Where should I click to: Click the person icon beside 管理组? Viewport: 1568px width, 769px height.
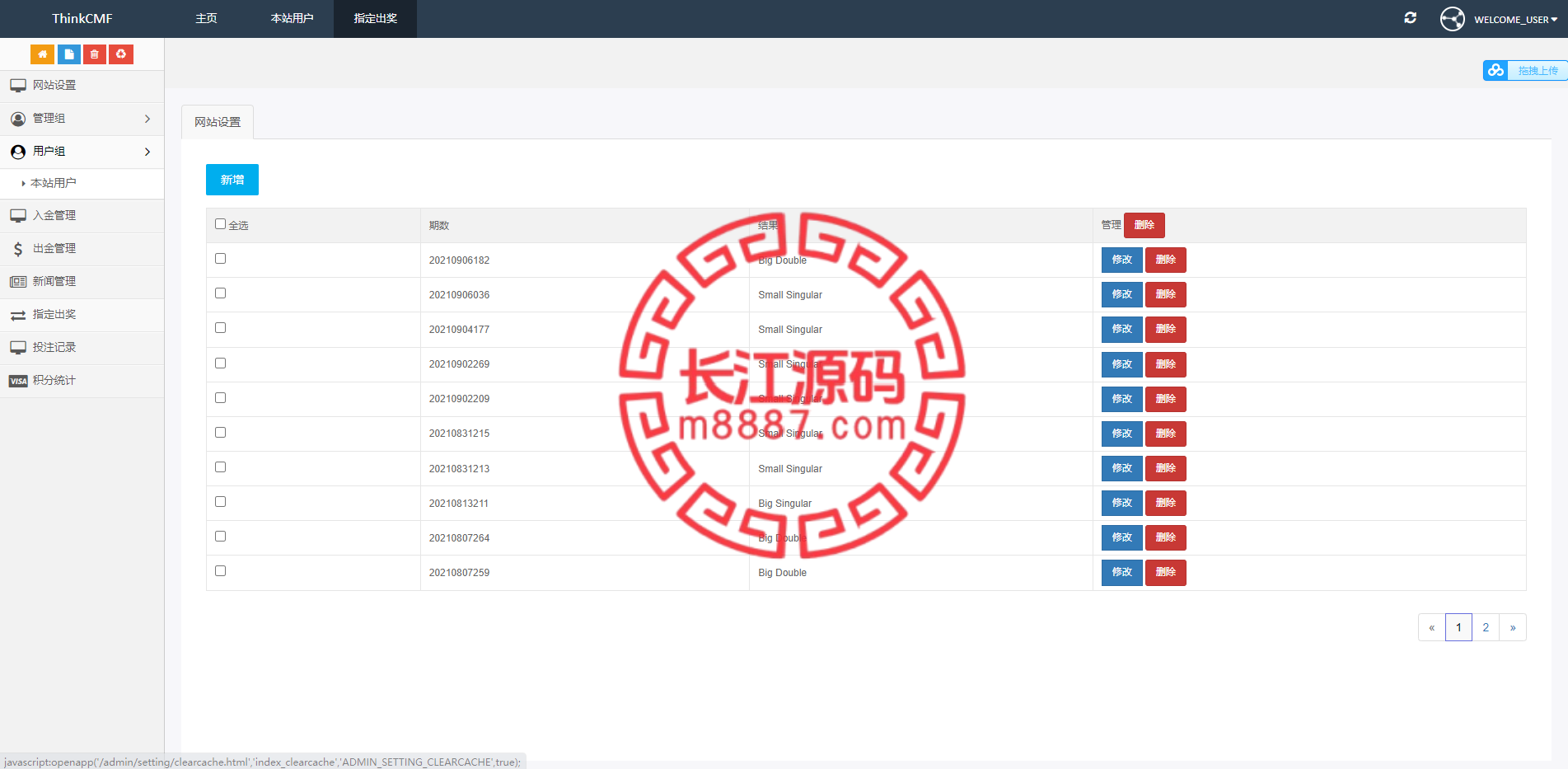click(18, 119)
